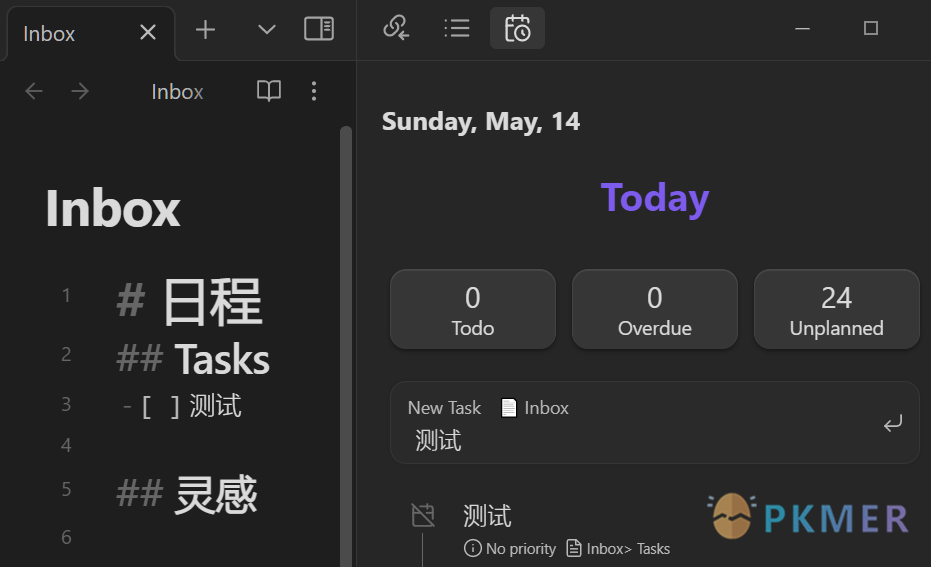Switch to the Inbox tab
This screenshot has width=931, height=567.
[x=50, y=33]
